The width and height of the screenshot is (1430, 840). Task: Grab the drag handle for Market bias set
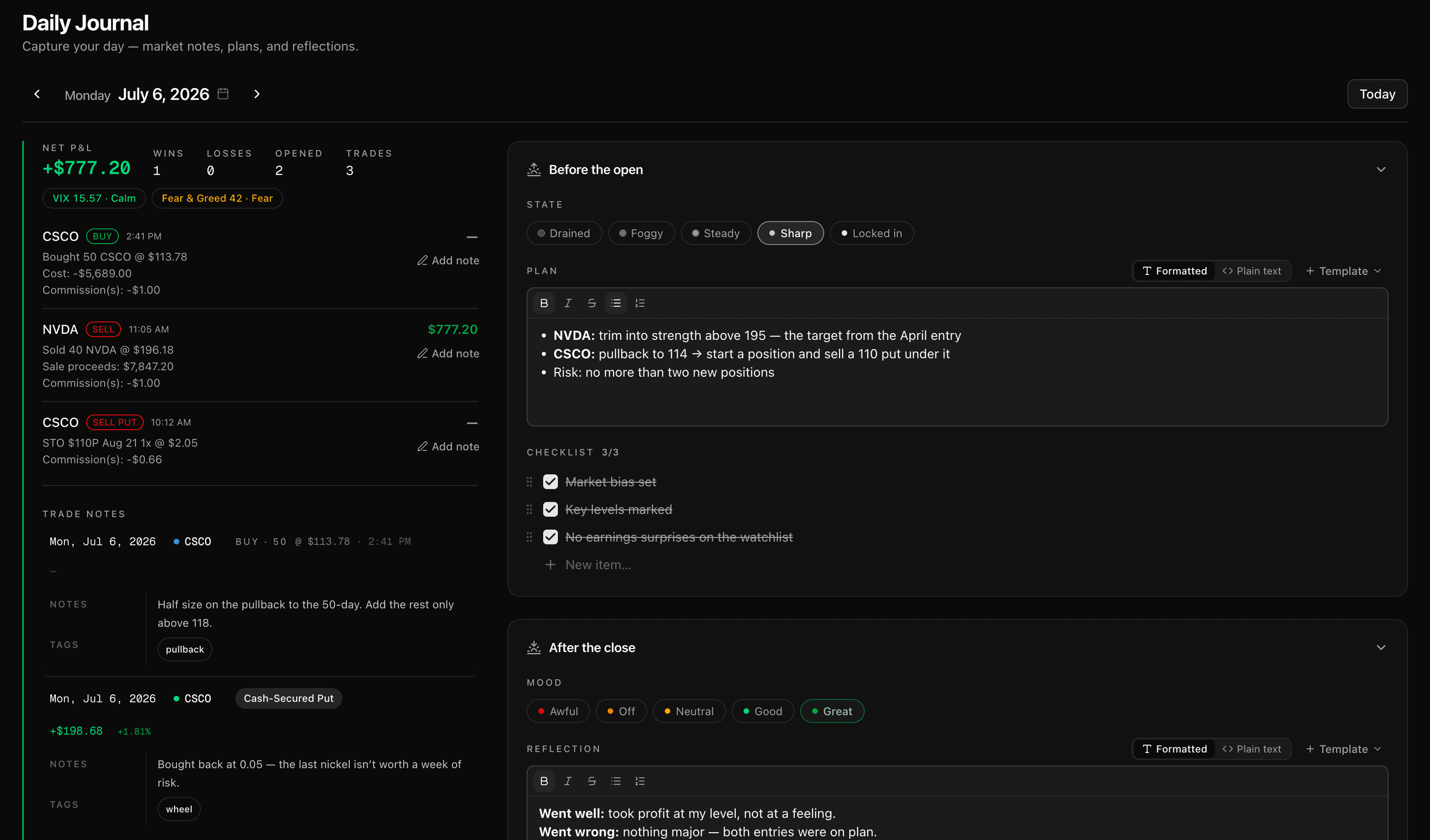coord(529,482)
